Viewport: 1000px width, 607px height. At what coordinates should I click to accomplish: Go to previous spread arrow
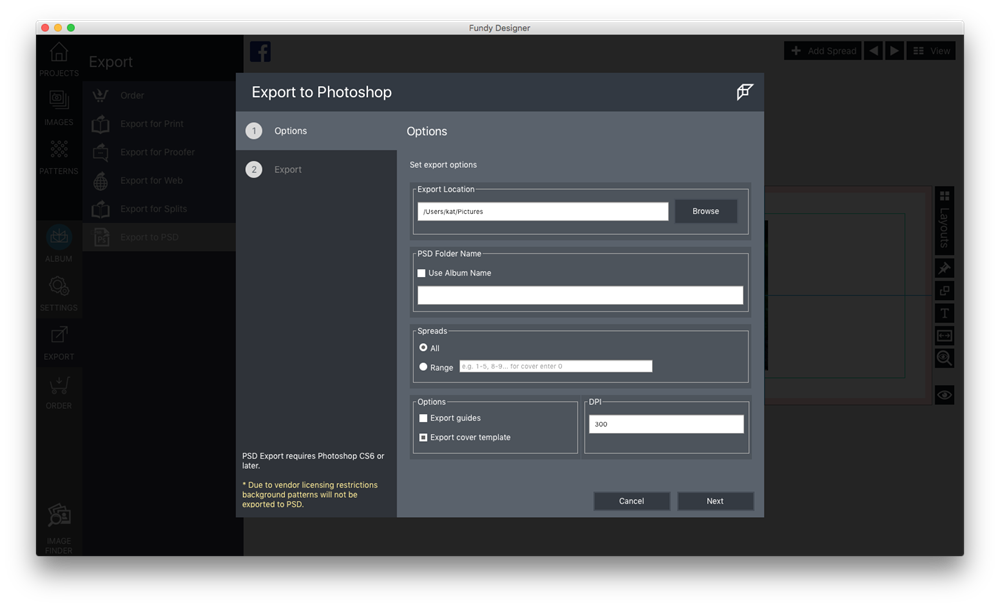[x=873, y=50]
